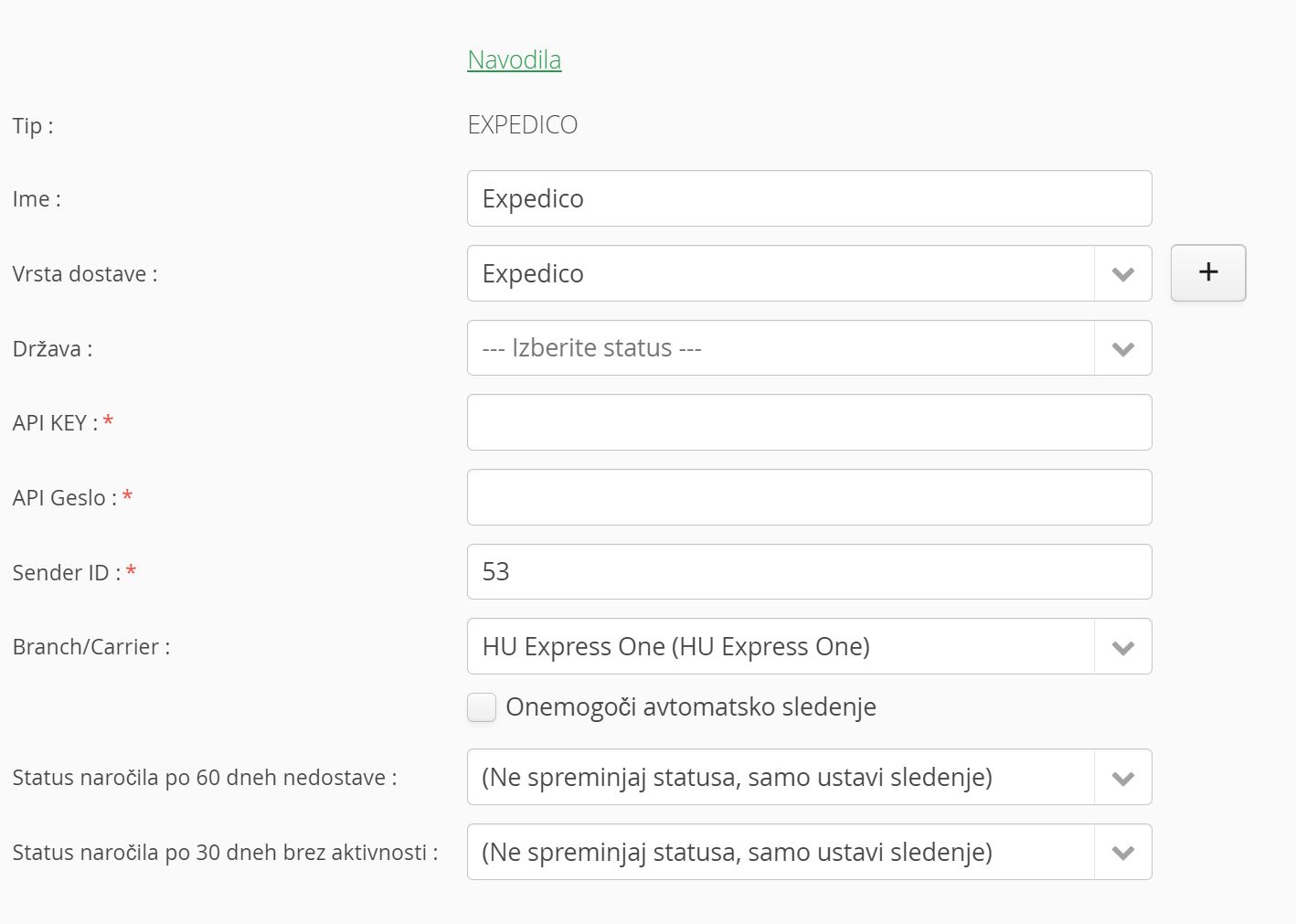
Task: Click the Vrsta dostave label
Action: 85,274
